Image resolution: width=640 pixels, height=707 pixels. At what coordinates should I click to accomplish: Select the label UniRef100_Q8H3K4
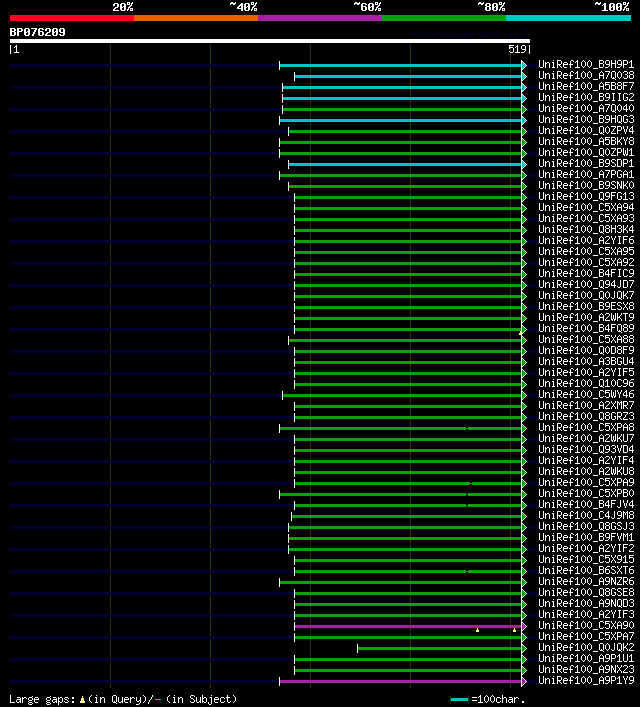pos(586,230)
